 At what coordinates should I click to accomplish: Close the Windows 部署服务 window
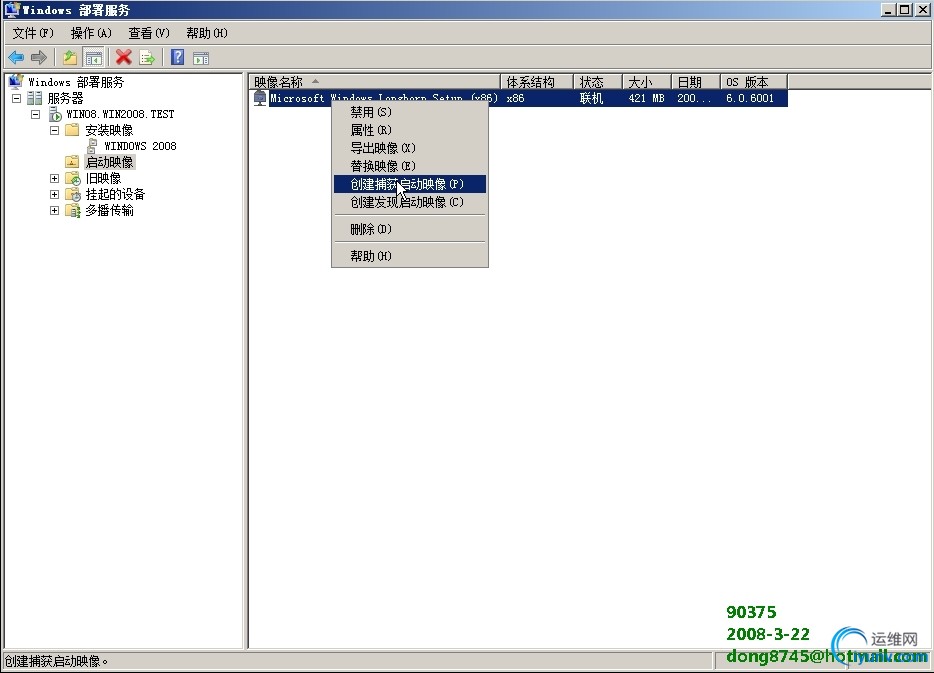[x=922, y=10]
